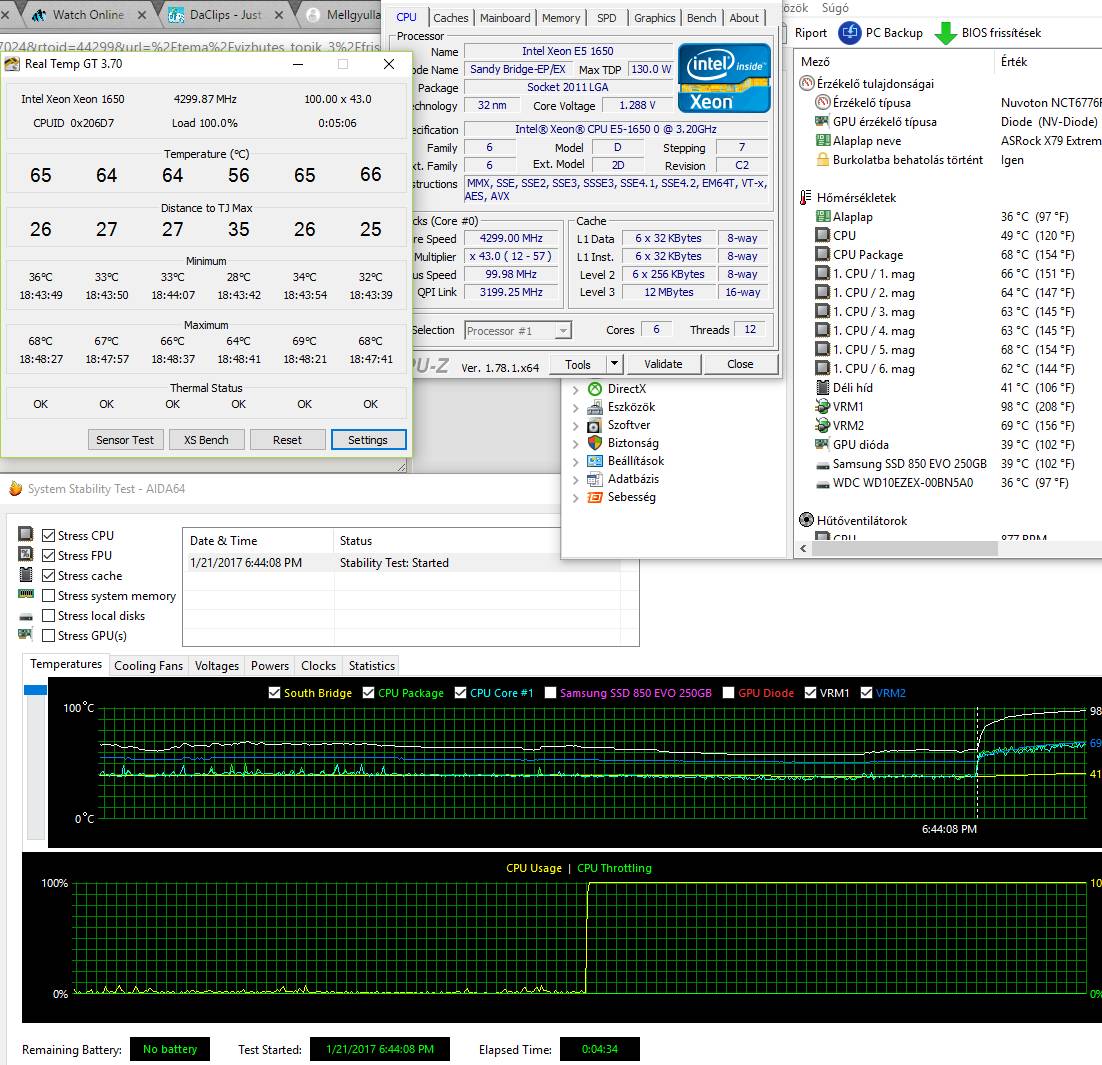This screenshot has width=1102, height=1065.
Task: Click Sensor Test button in Real Temp
Action: [x=125, y=439]
